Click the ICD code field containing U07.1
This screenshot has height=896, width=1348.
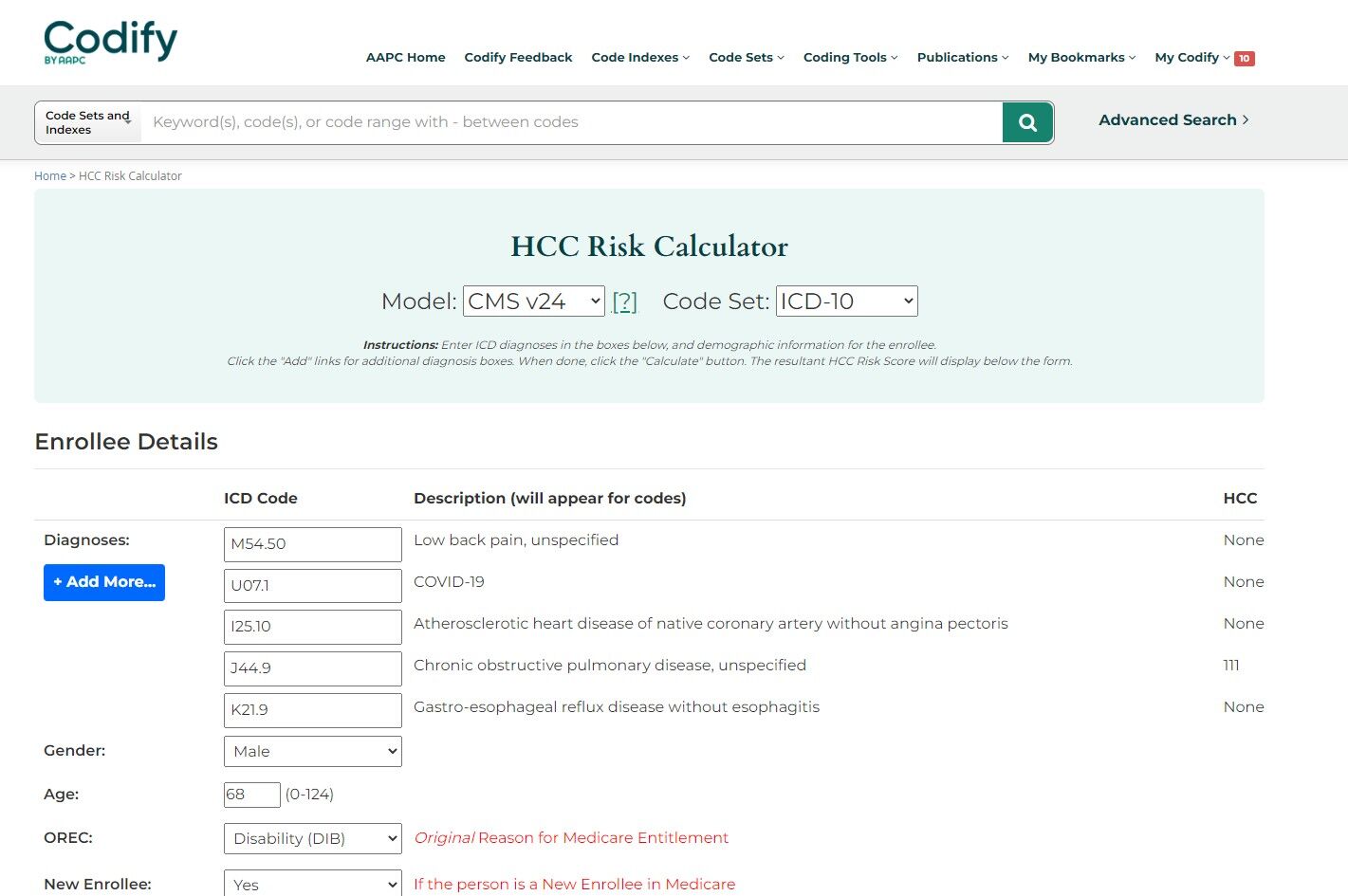[x=313, y=586]
